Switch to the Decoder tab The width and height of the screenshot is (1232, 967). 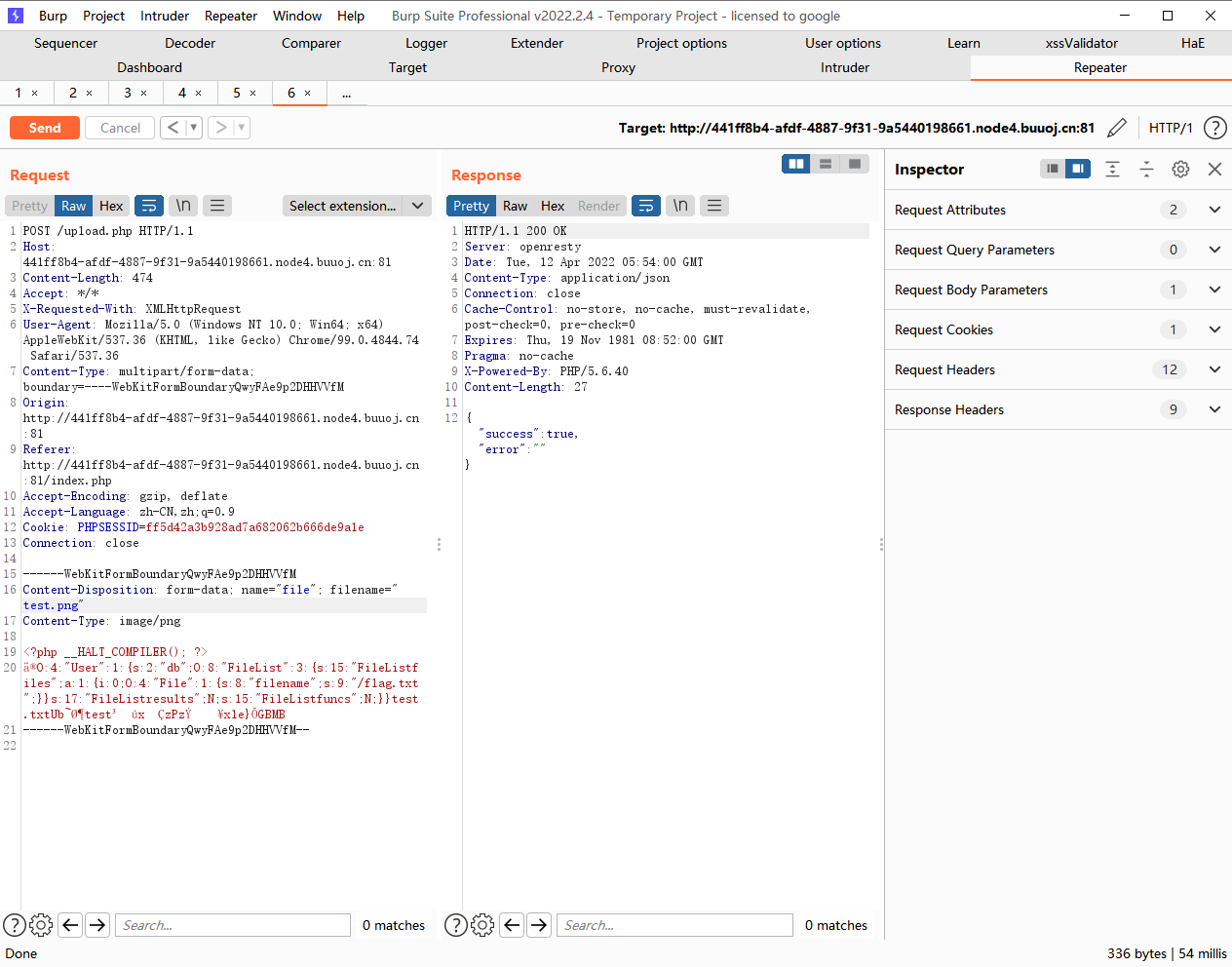pos(190,43)
